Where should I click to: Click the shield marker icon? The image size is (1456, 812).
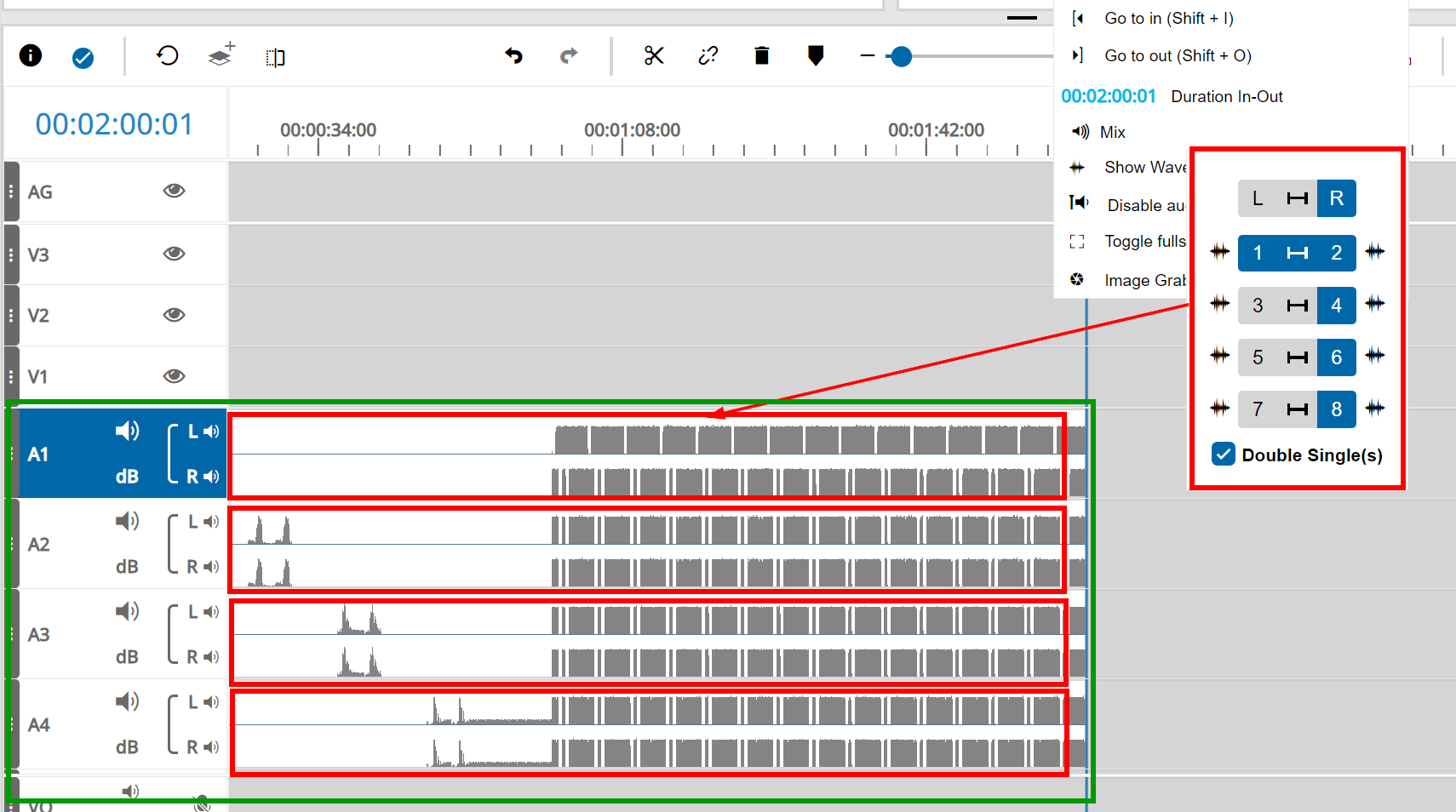pos(816,56)
